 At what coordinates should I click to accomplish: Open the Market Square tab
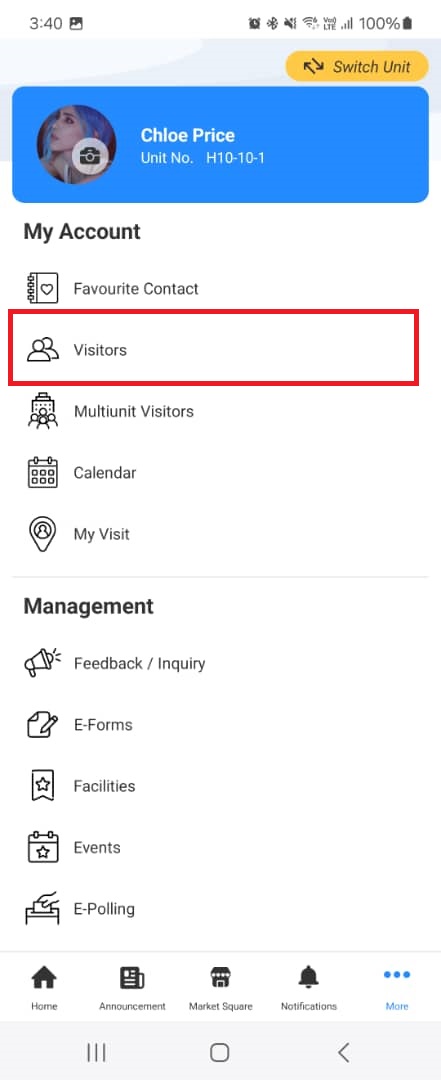pos(220,988)
